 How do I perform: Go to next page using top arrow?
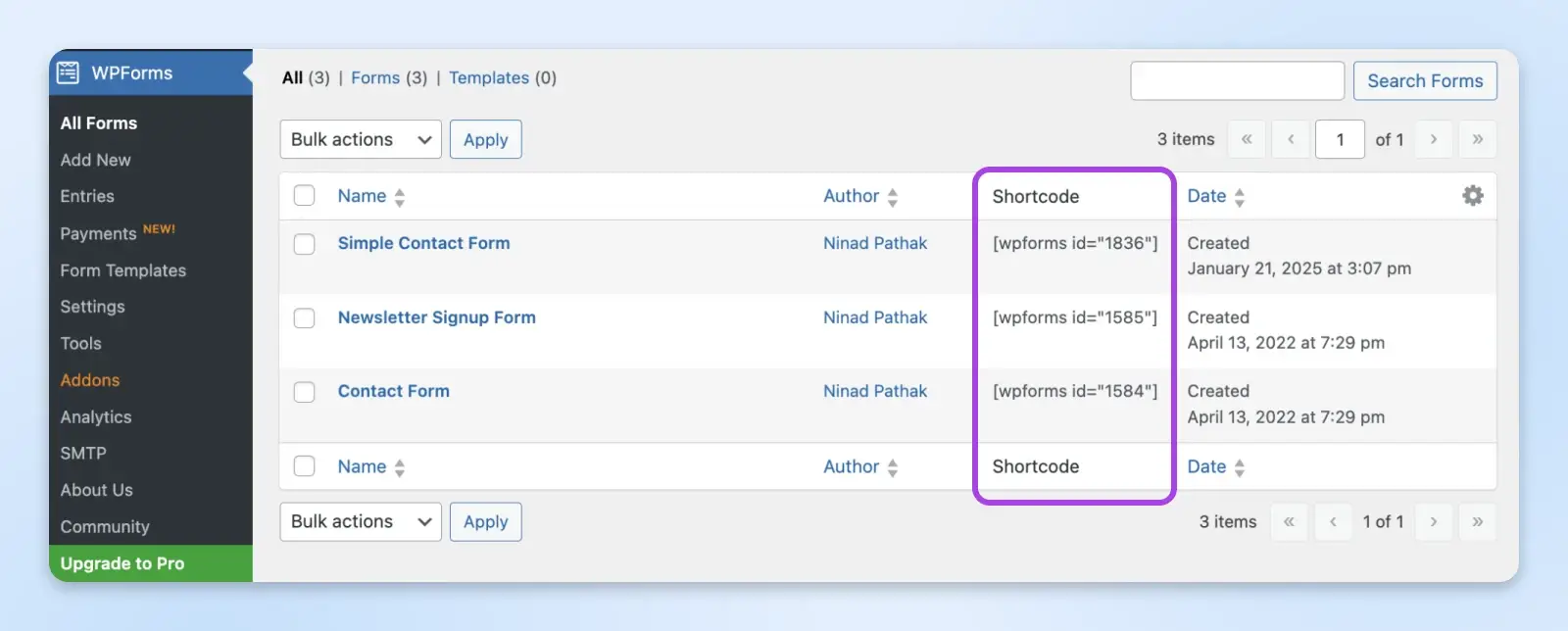[1433, 139]
